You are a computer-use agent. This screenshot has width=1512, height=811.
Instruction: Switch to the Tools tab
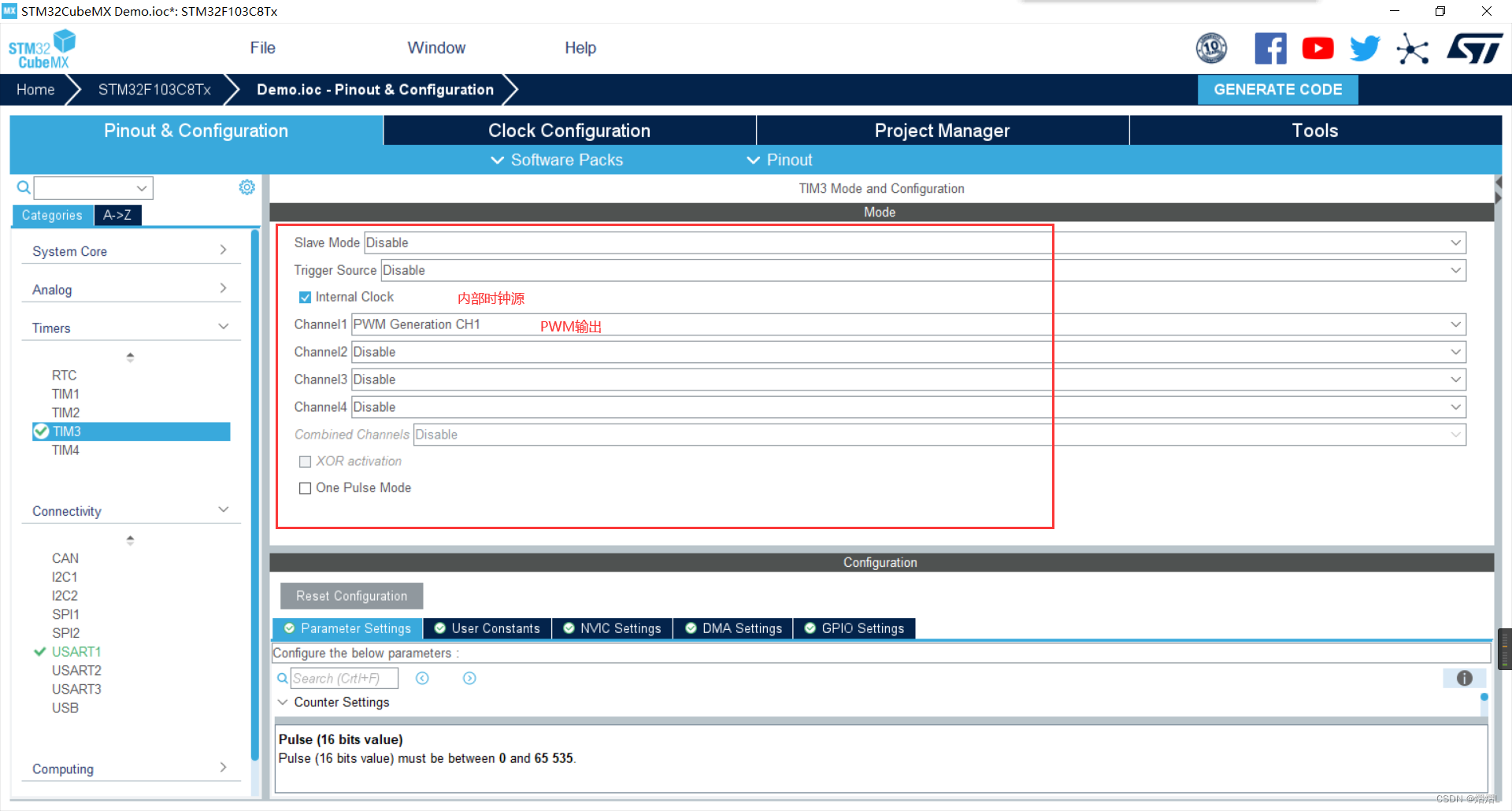[x=1315, y=131]
